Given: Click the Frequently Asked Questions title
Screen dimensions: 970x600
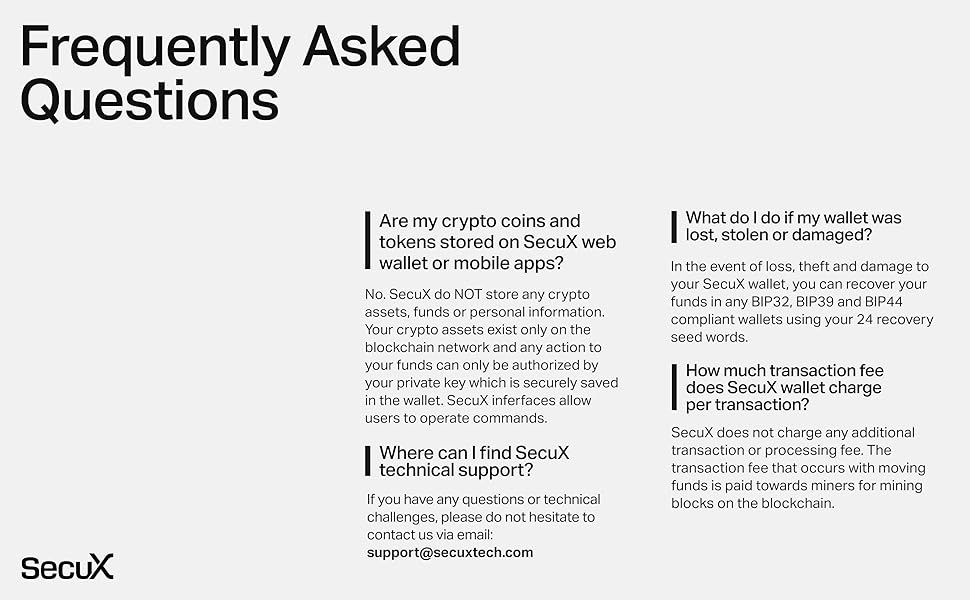Looking at the screenshot, I should (x=240, y=74).
